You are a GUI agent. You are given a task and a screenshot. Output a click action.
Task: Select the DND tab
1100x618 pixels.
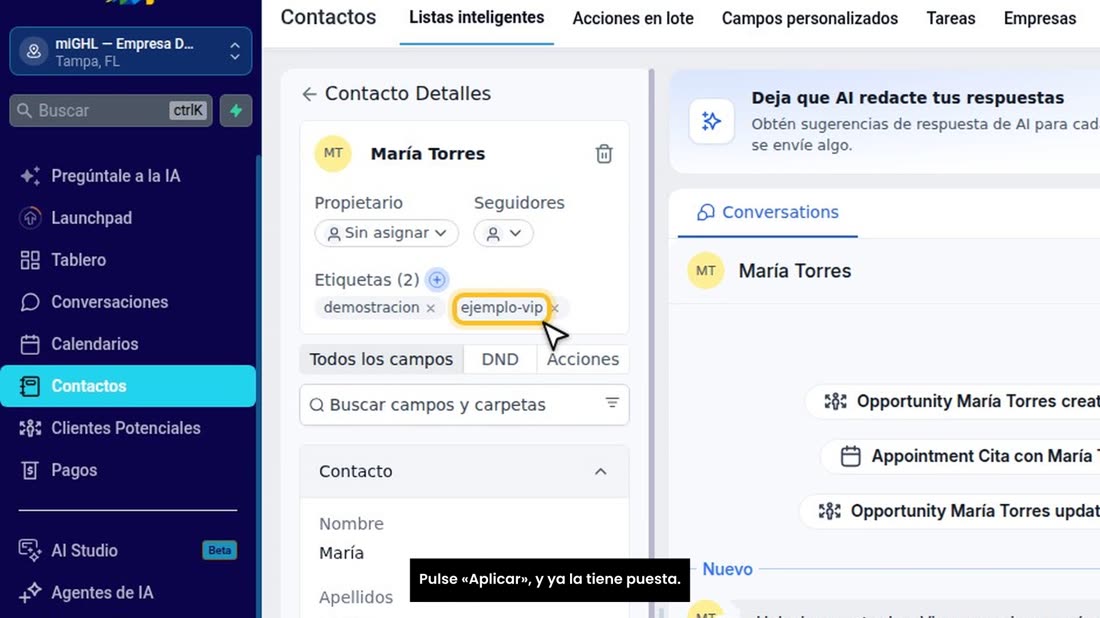coord(500,359)
